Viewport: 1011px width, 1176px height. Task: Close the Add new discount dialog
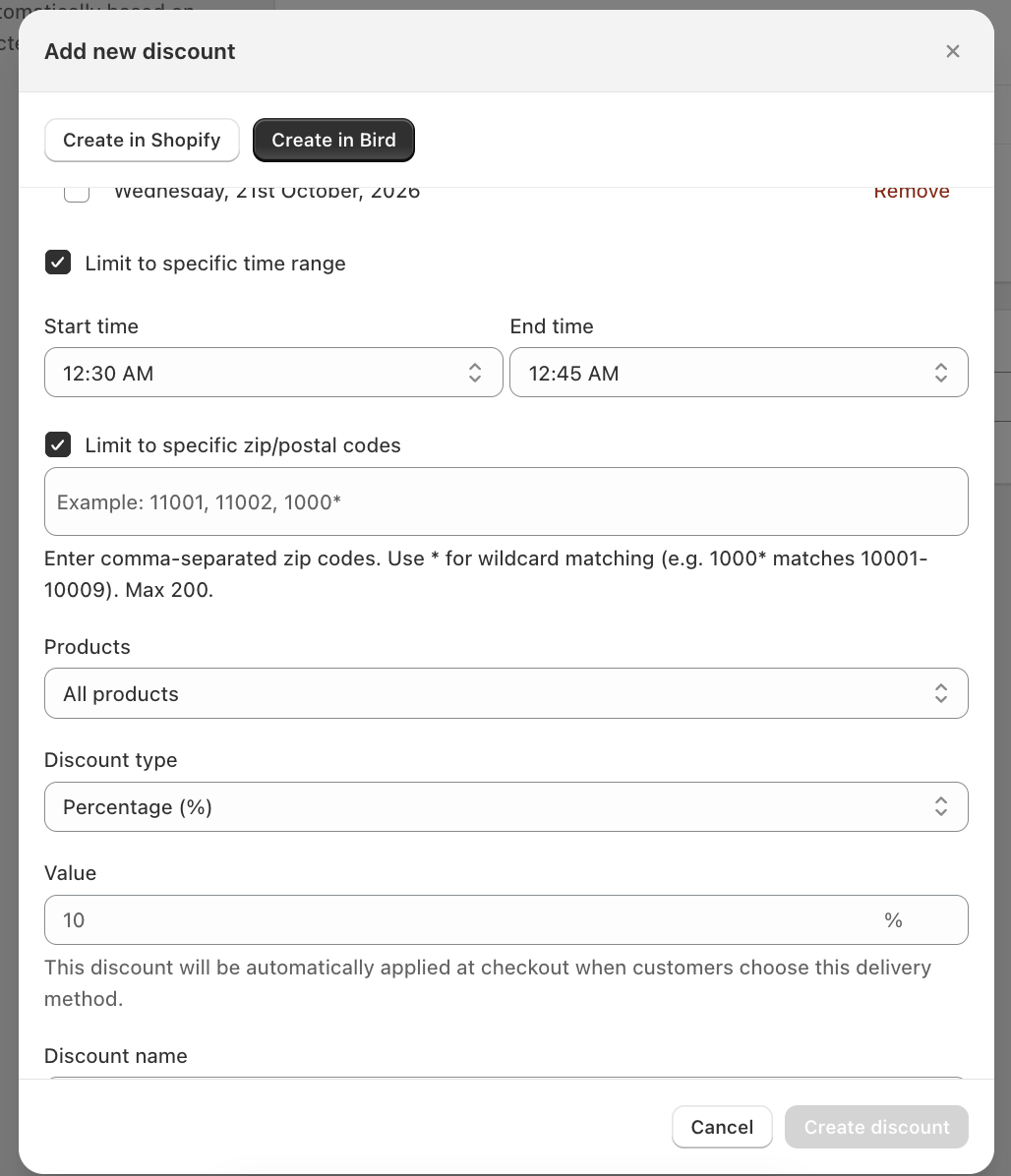click(x=953, y=51)
